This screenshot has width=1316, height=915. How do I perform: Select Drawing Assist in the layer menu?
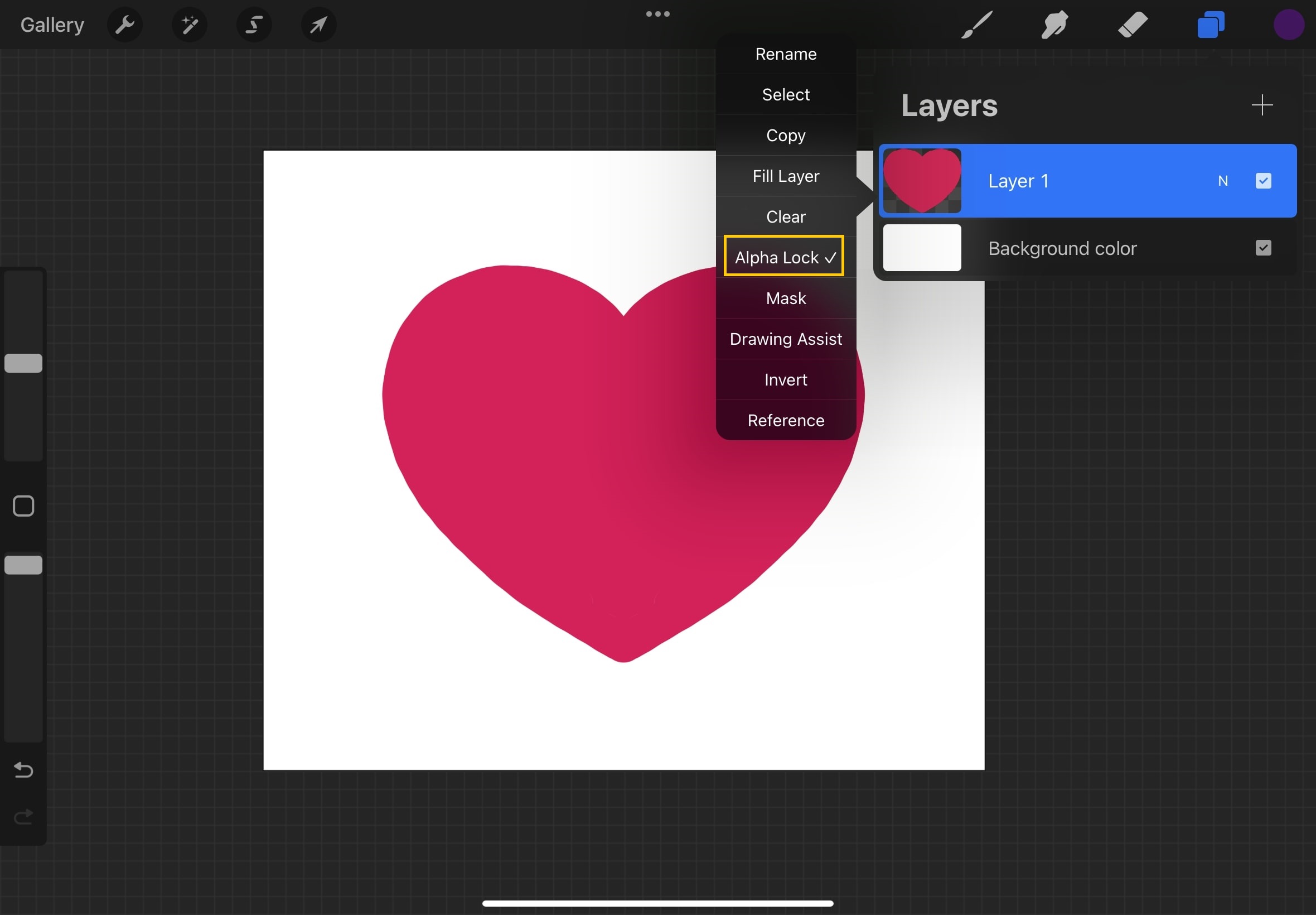point(786,339)
